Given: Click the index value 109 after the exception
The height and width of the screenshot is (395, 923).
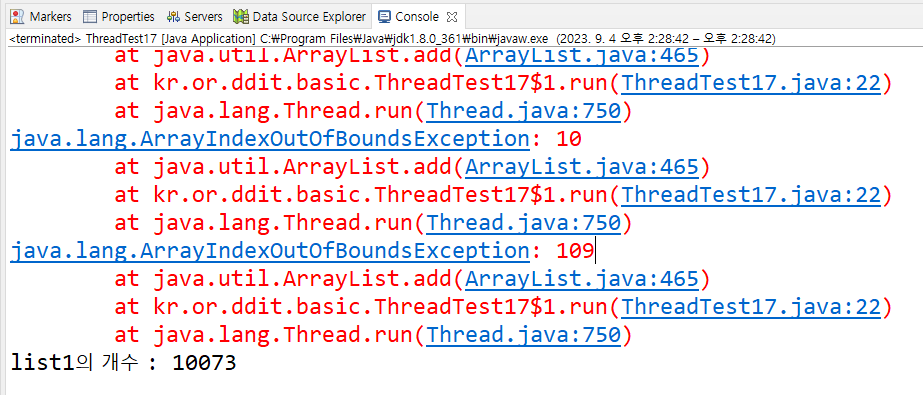Looking at the screenshot, I should coord(575,251).
